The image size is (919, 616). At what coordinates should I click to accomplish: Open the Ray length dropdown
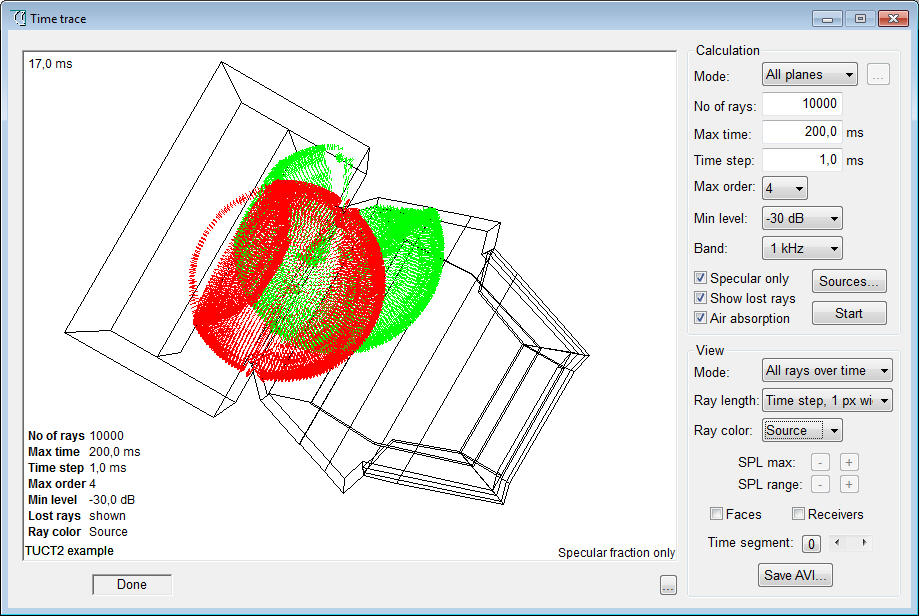(827, 400)
